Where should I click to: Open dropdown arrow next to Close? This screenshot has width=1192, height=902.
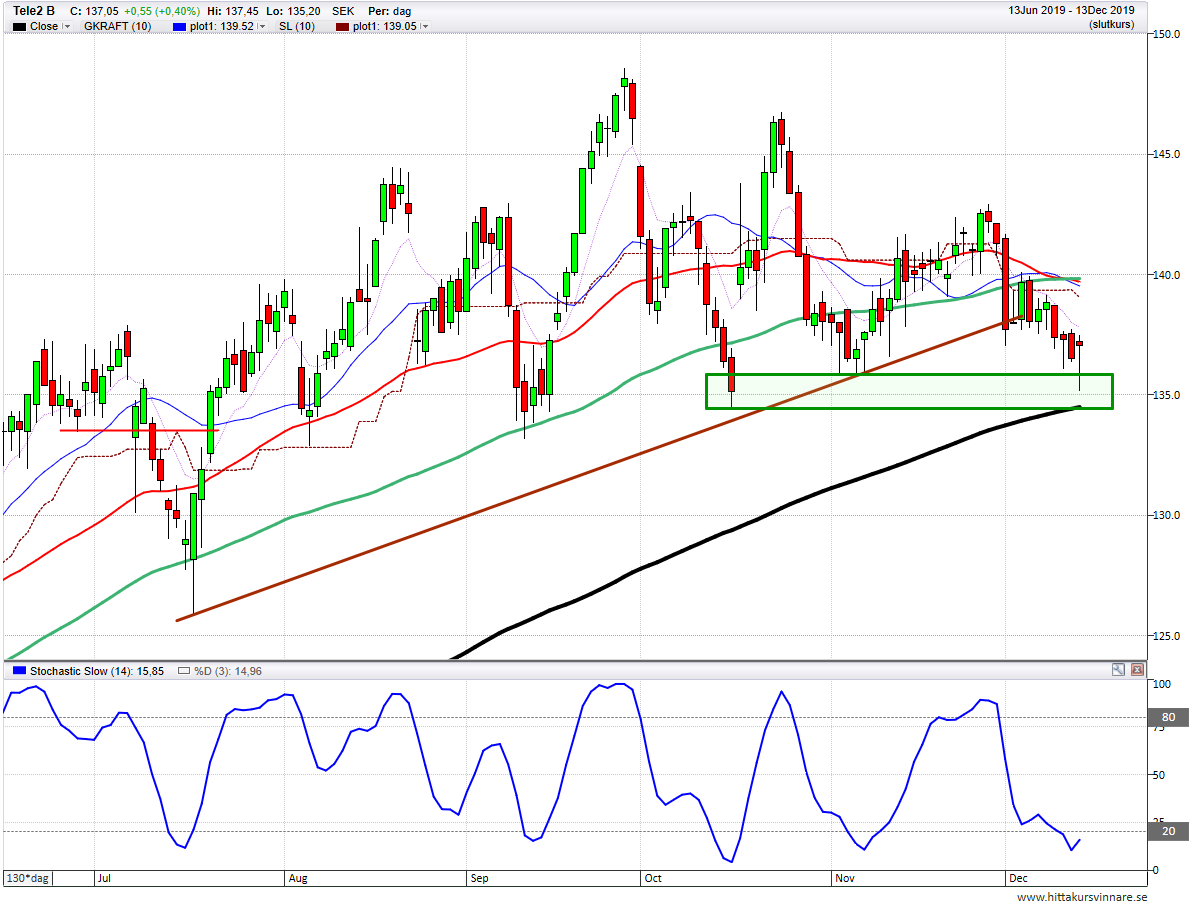pos(67,27)
